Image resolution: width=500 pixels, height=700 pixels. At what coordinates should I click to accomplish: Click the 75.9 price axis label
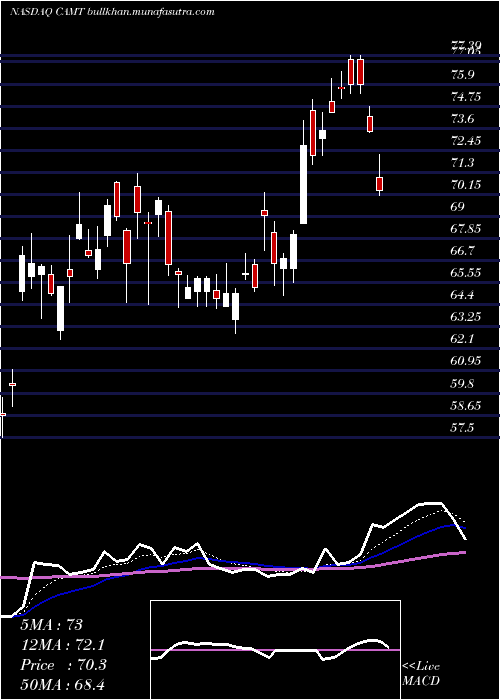[462, 75]
